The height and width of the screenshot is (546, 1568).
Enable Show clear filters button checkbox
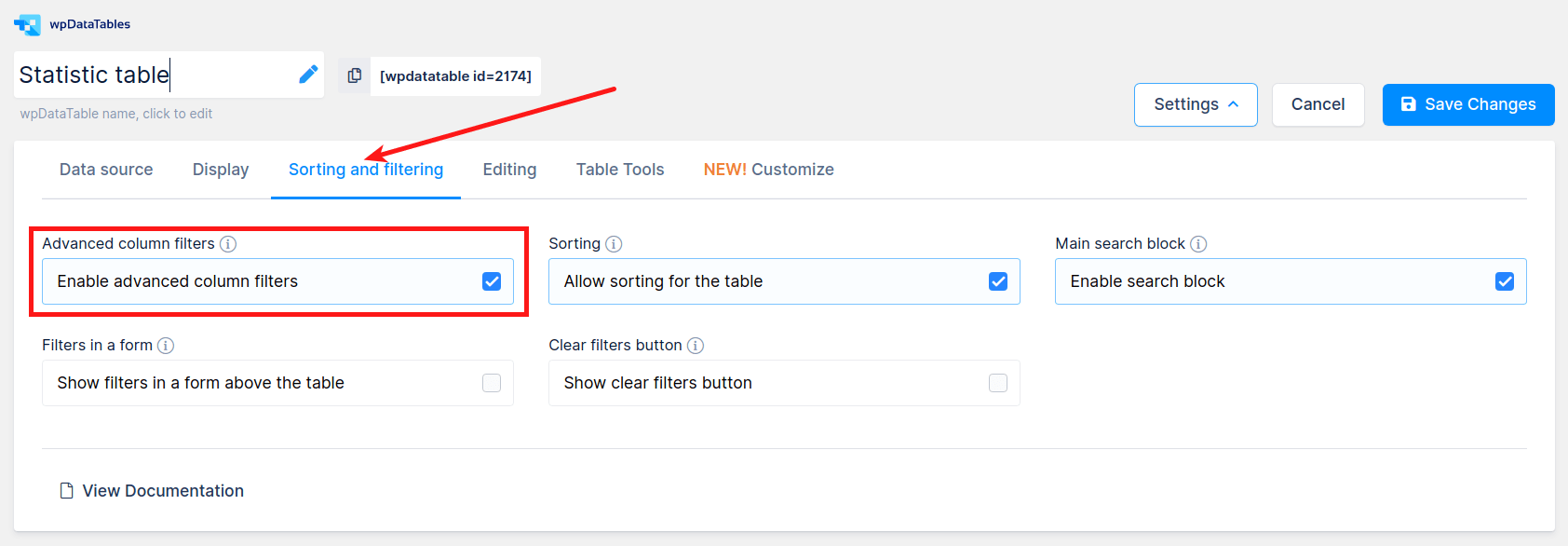[998, 383]
